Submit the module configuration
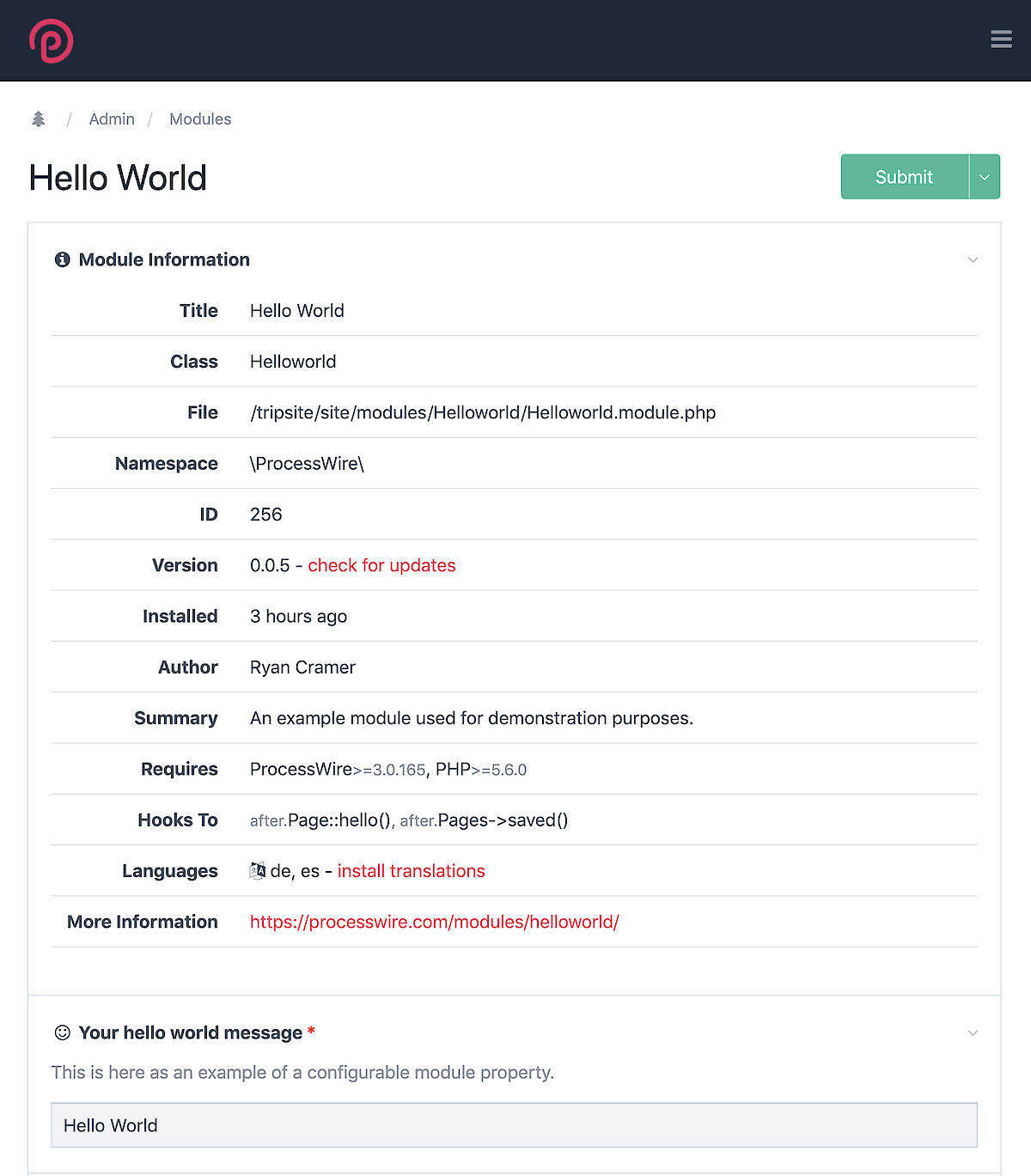This screenshot has height=1176, width=1031. 905,177
